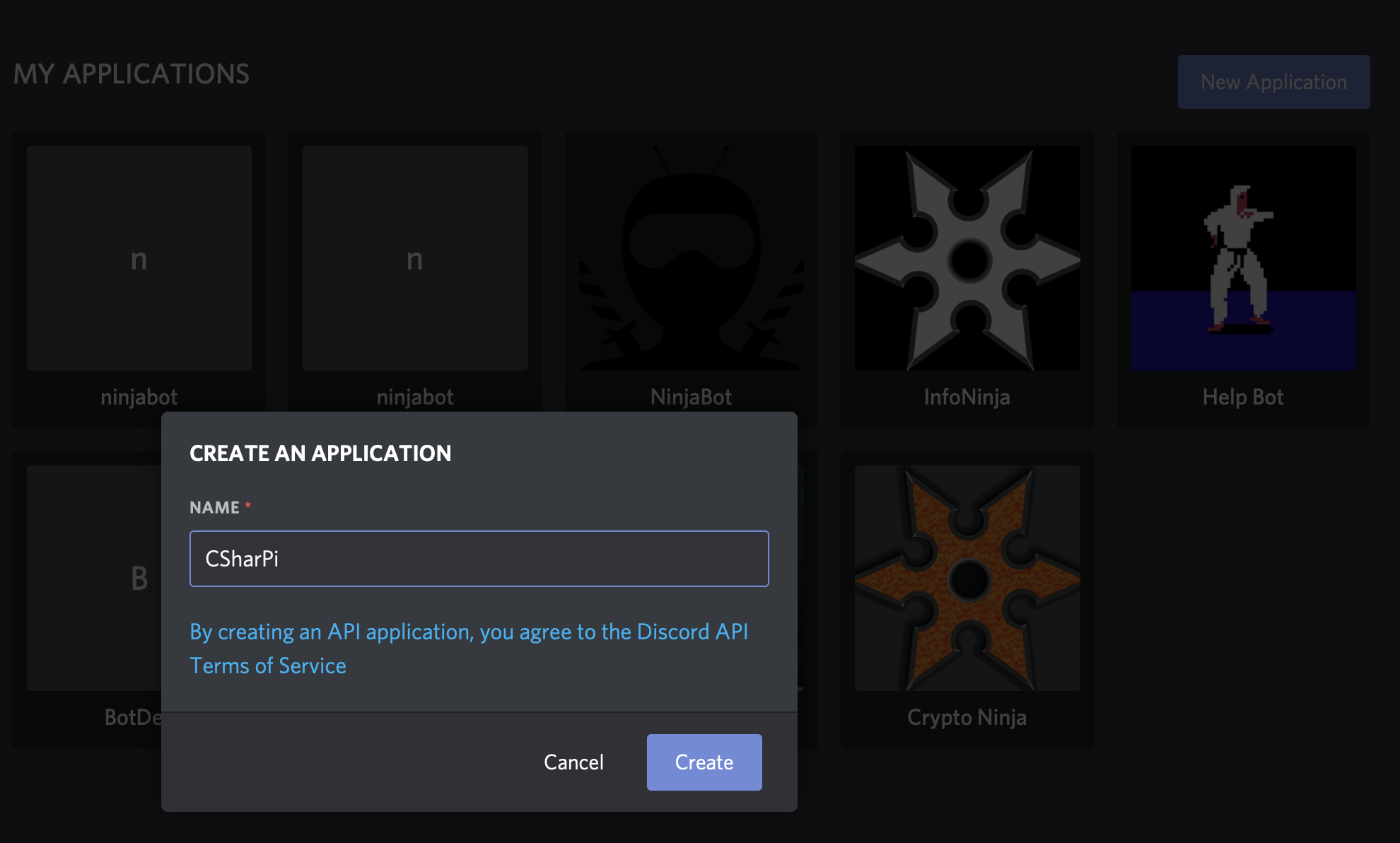Click the Create button
This screenshot has width=1400, height=843.
pos(704,762)
